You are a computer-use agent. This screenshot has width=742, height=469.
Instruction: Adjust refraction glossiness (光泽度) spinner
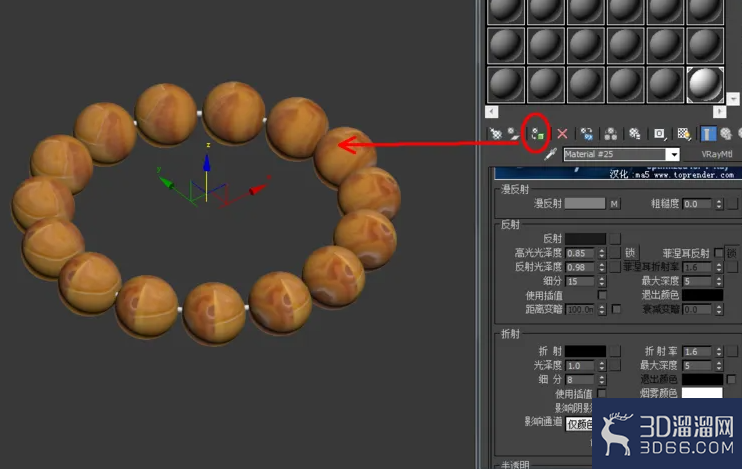pyautogui.click(x=601, y=366)
